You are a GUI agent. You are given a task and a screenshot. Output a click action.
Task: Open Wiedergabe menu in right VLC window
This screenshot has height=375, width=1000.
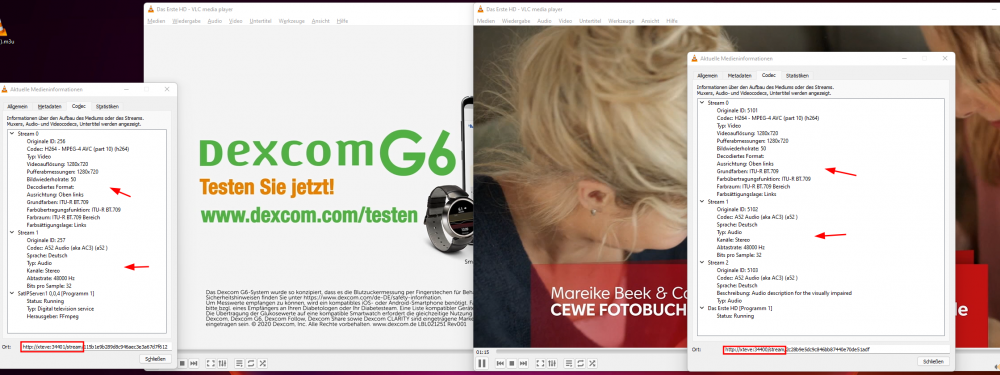coord(517,21)
